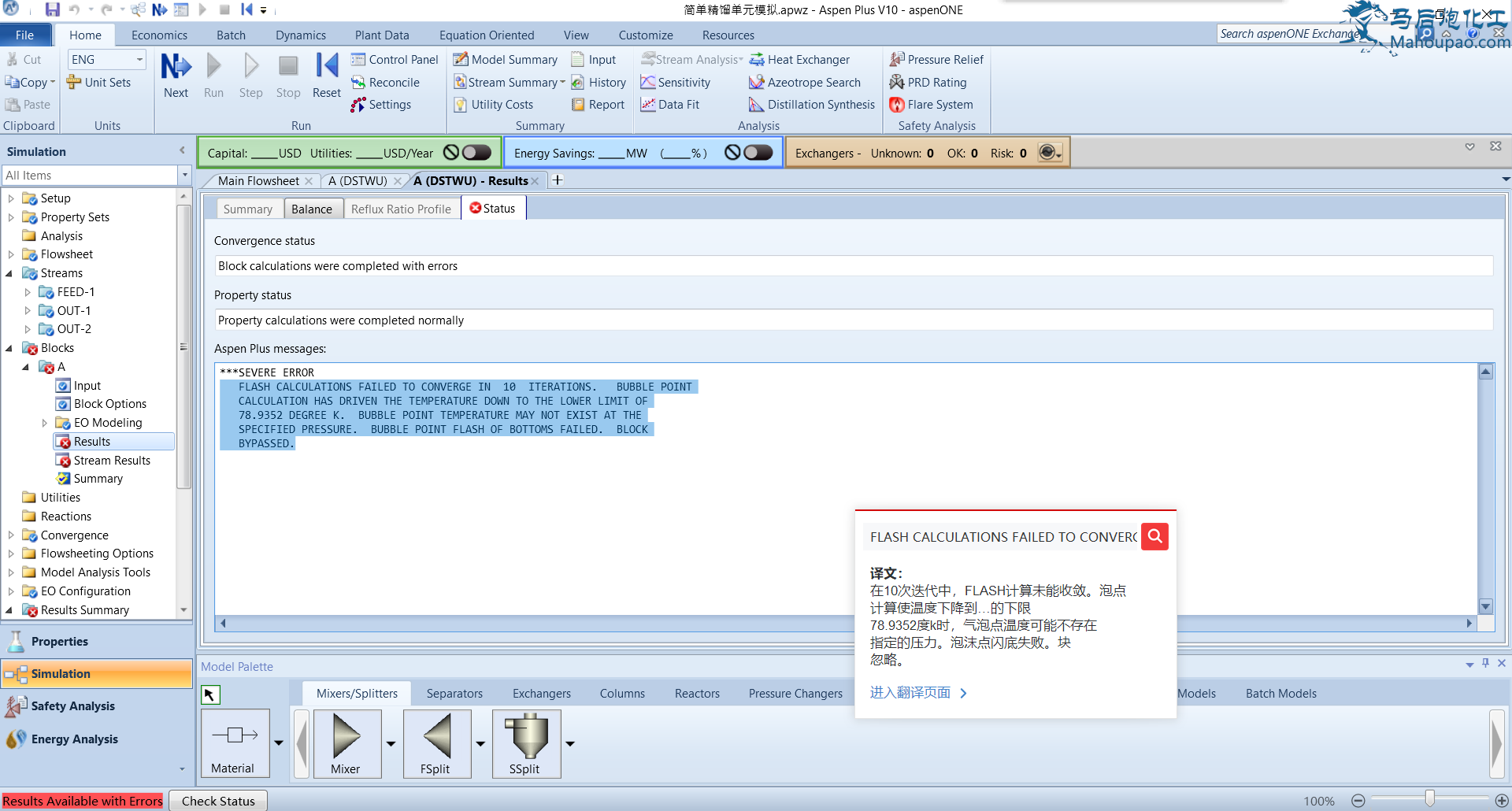This screenshot has width=1512, height=811.
Task: Add a new tab with plus
Action: click(558, 180)
